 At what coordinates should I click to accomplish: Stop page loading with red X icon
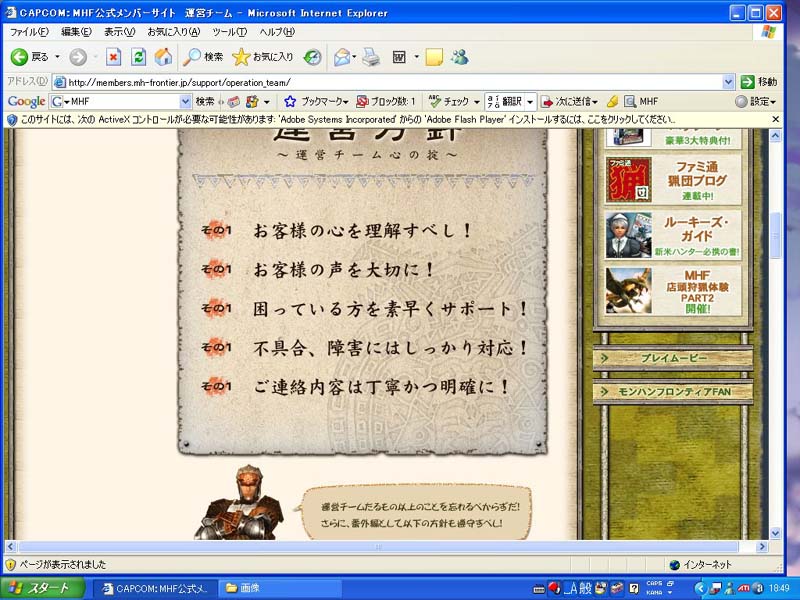coord(113,57)
